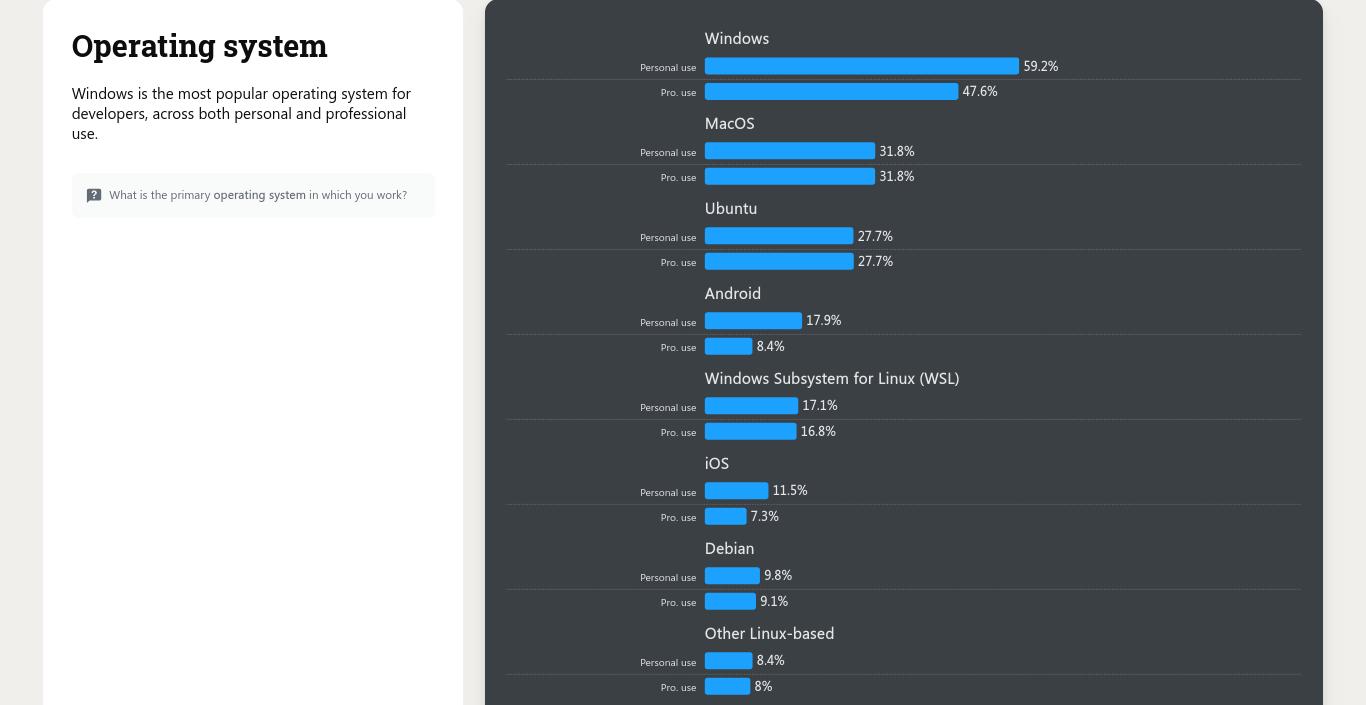1366x705 pixels.
Task: Click the Android Pro. use bar
Action: 727,346
